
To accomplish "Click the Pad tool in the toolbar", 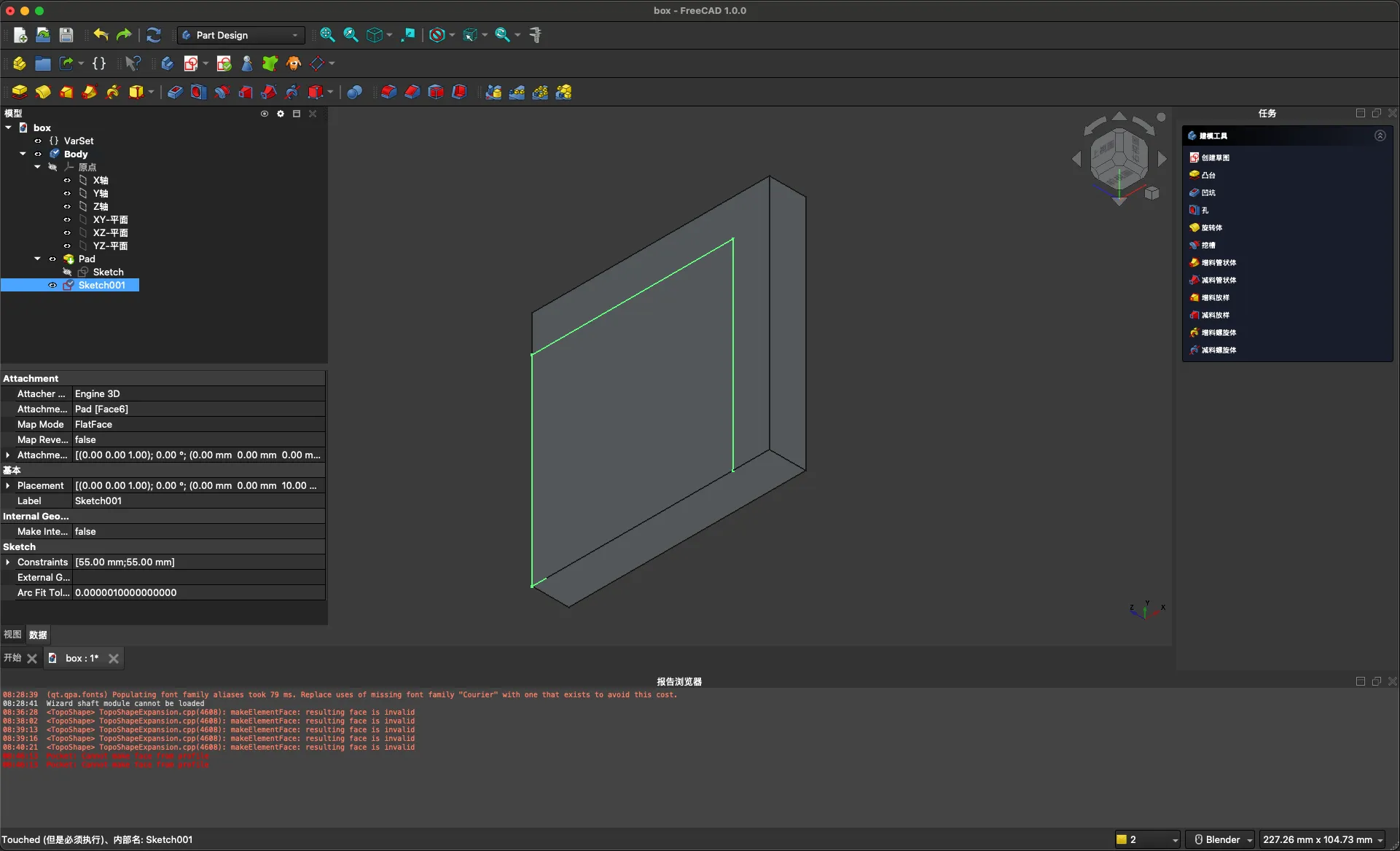I will point(20,92).
